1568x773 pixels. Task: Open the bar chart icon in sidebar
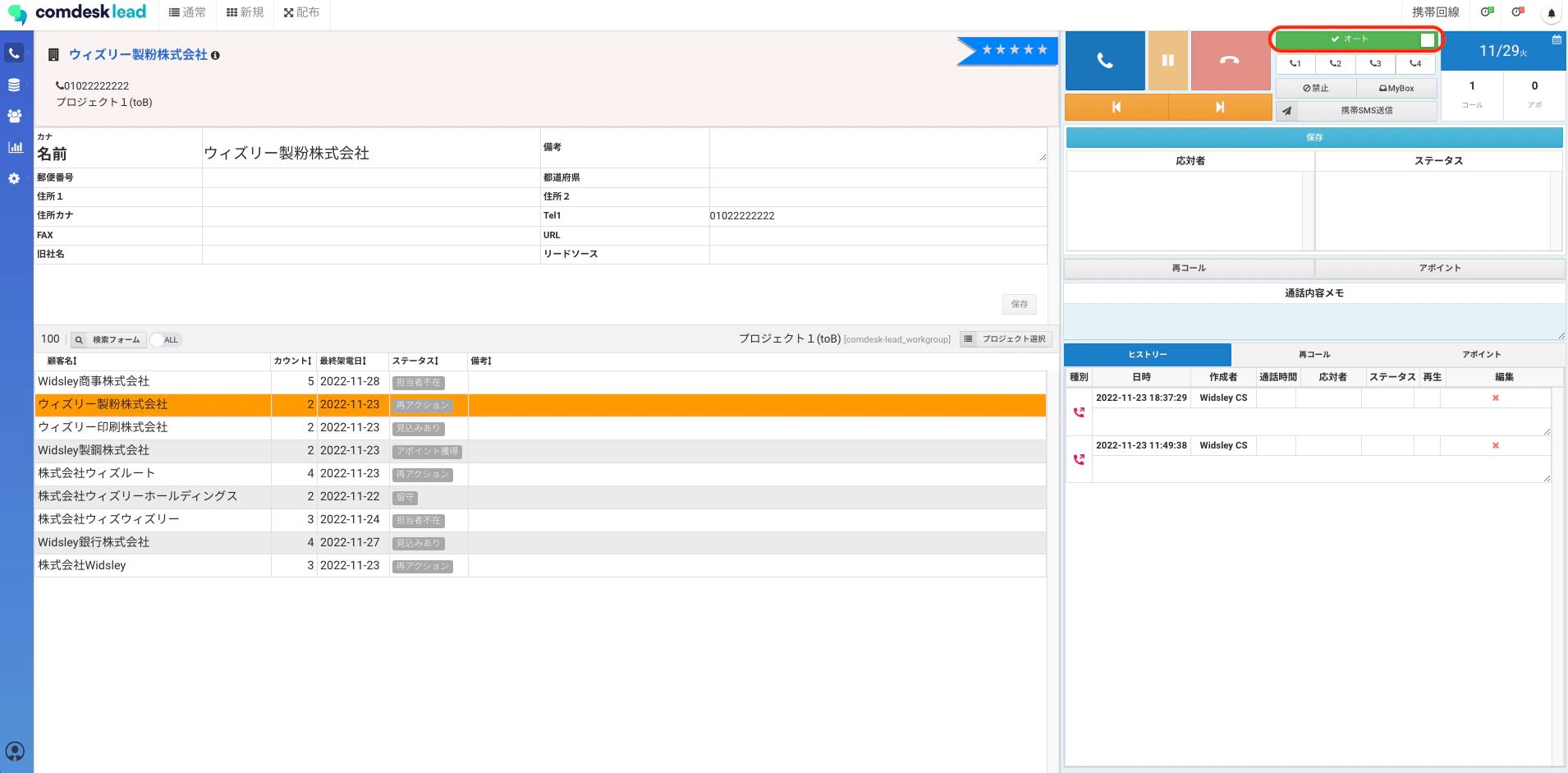[15, 147]
